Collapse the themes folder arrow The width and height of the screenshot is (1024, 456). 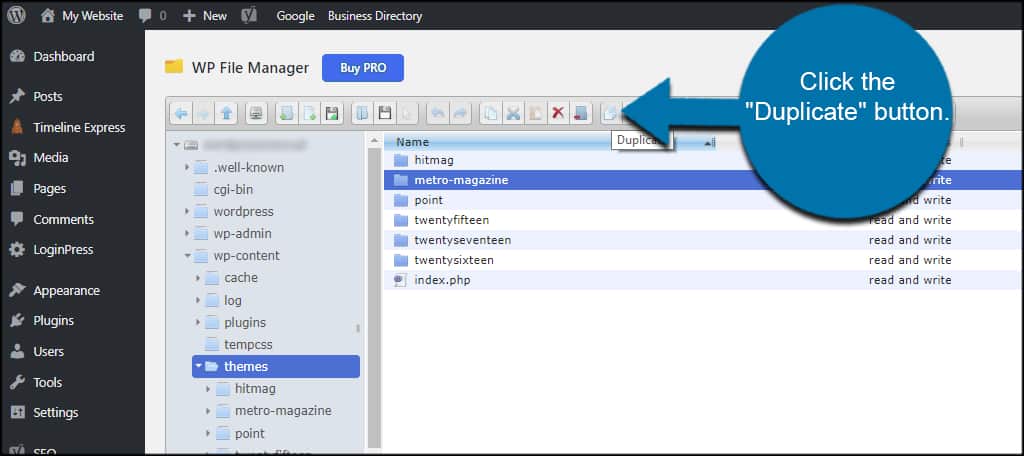tap(199, 366)
